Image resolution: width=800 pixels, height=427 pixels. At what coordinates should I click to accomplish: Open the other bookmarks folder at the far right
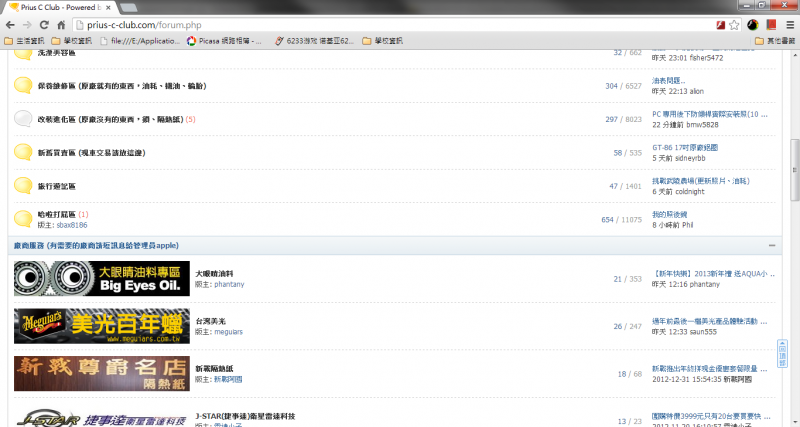[x=775, y=41]
